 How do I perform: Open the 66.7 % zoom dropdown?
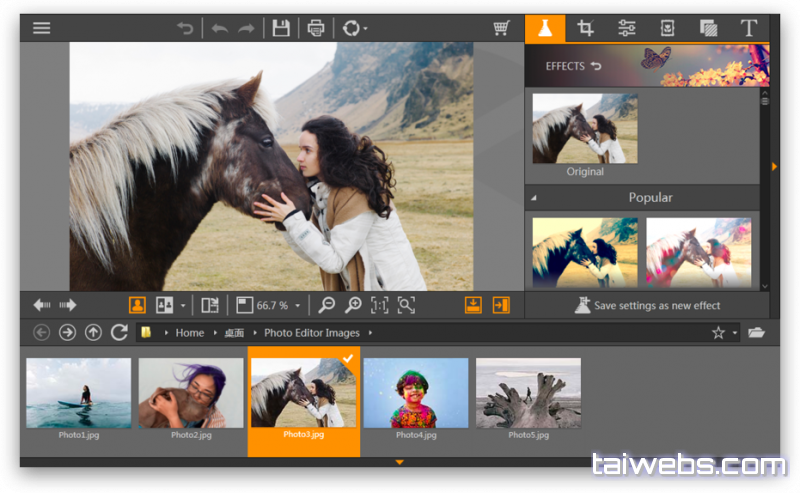click(x=296, y=306)
